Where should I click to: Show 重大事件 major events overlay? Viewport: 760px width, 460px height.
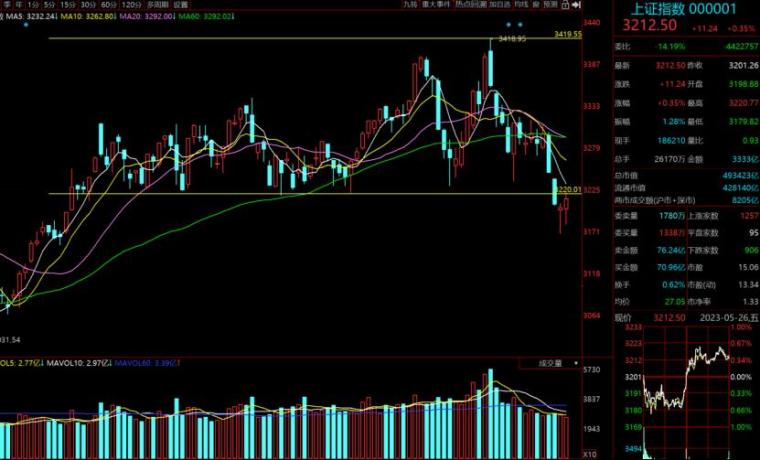click(438, 5)
